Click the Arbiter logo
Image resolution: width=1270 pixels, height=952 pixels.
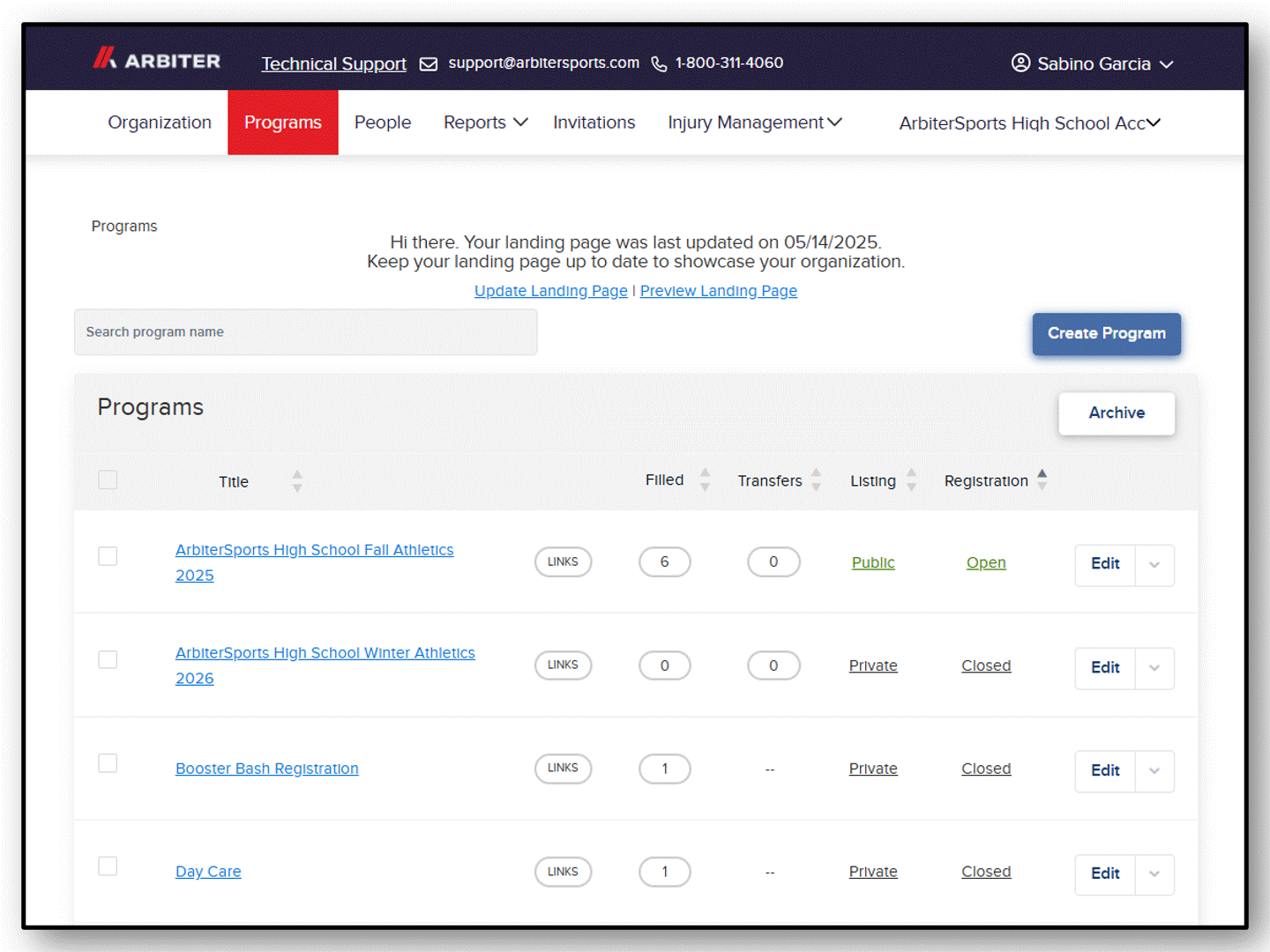click(x=157, y=59)
